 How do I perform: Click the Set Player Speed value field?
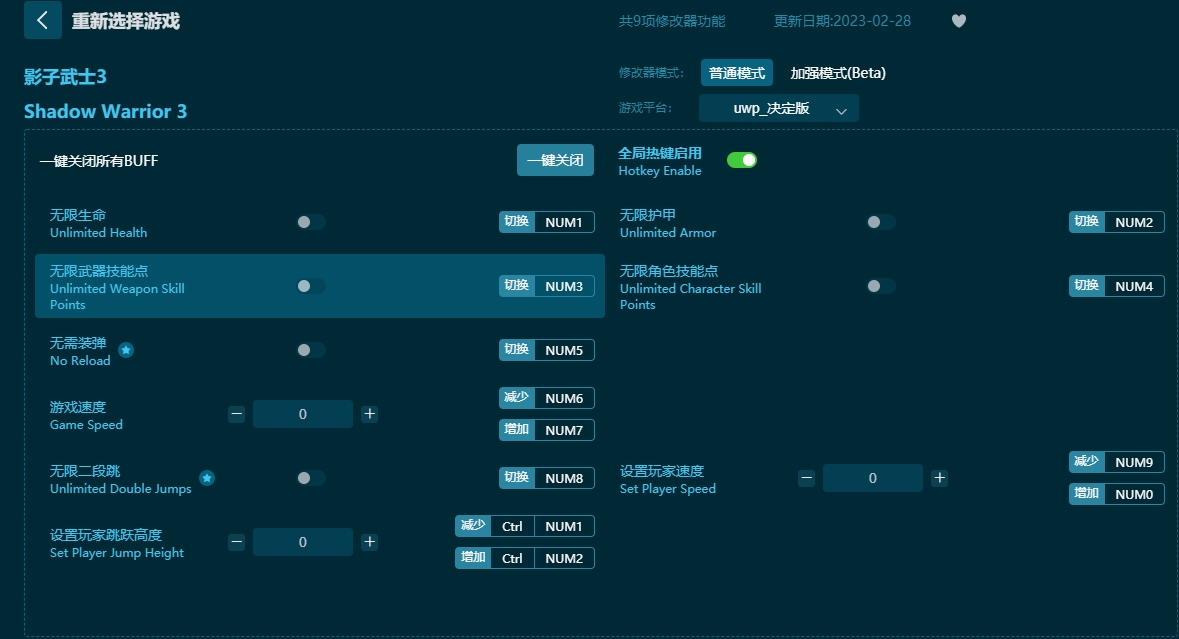tap(872, 478)
